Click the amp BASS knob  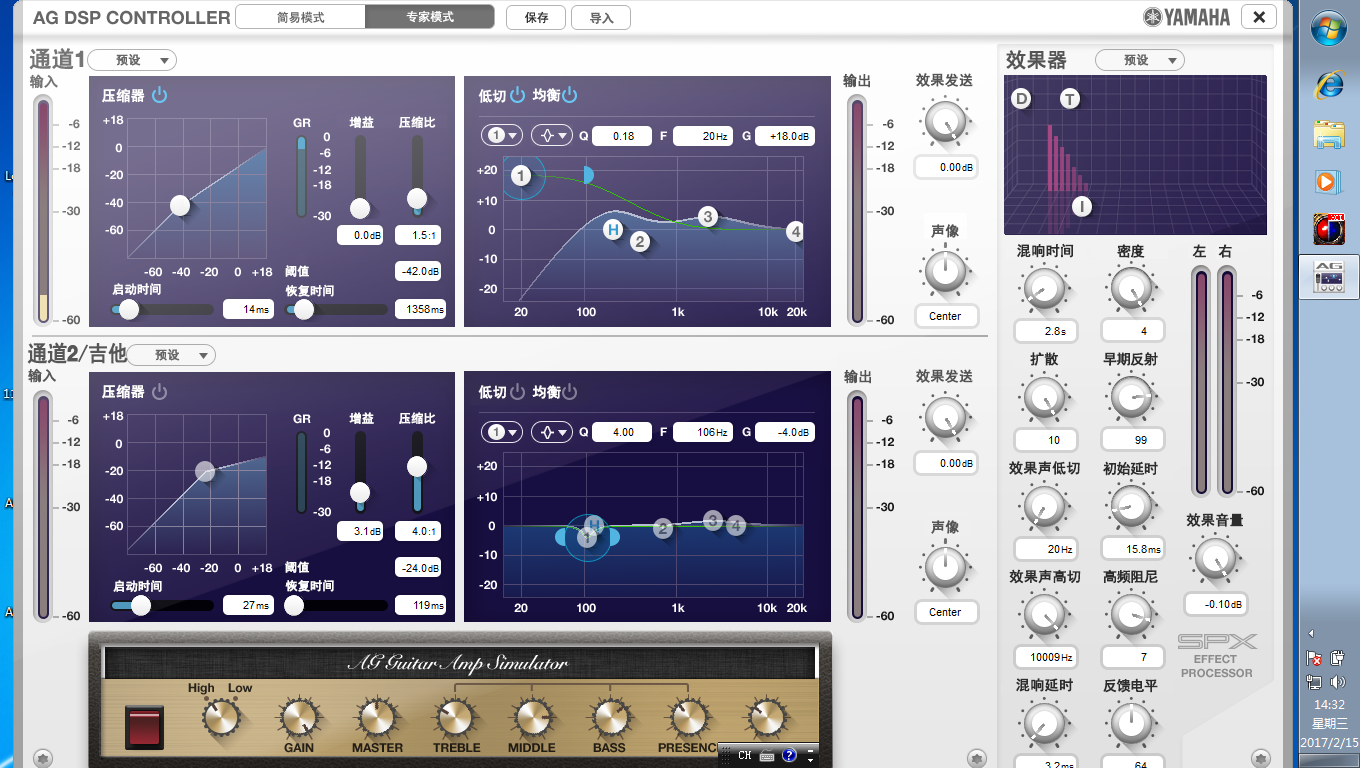click(609, 718)
